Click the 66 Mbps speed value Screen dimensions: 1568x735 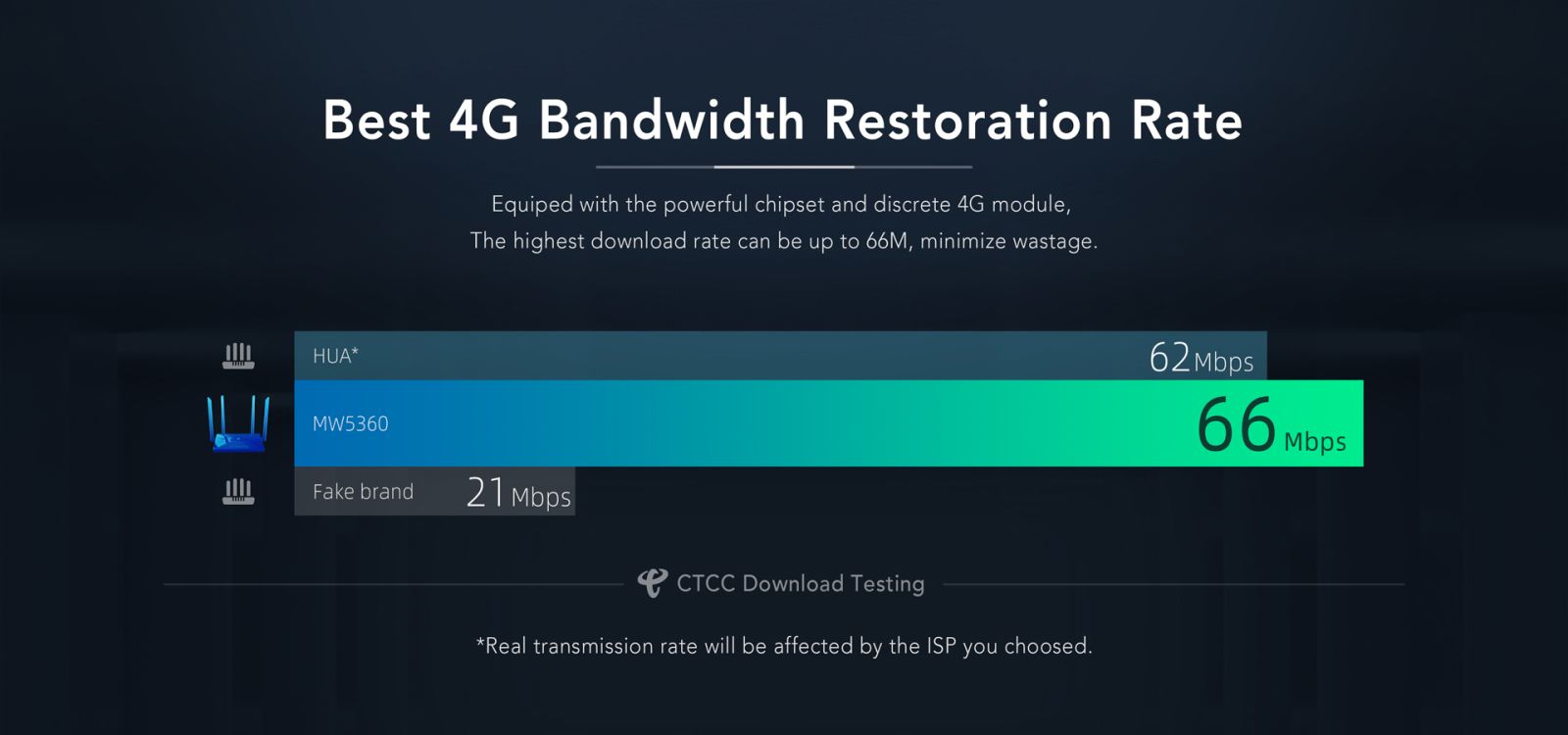pyautogui.click(x=1270, y=427)
